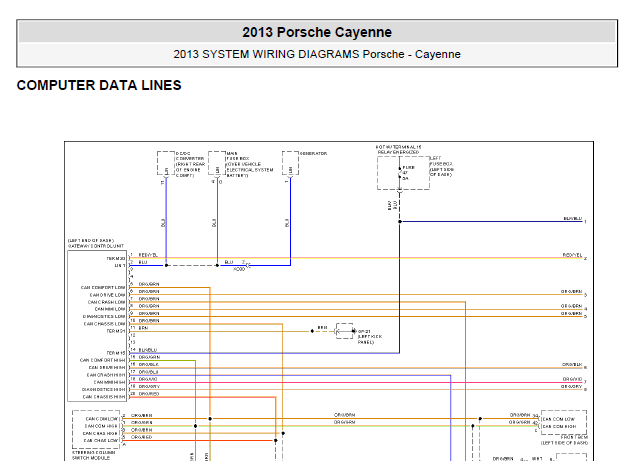Image resolution: width=638 pixels, height=461 pixels.
Task: Select the 'COMPUTER DATA LINES' section heading
Action: tap(99, 85)
